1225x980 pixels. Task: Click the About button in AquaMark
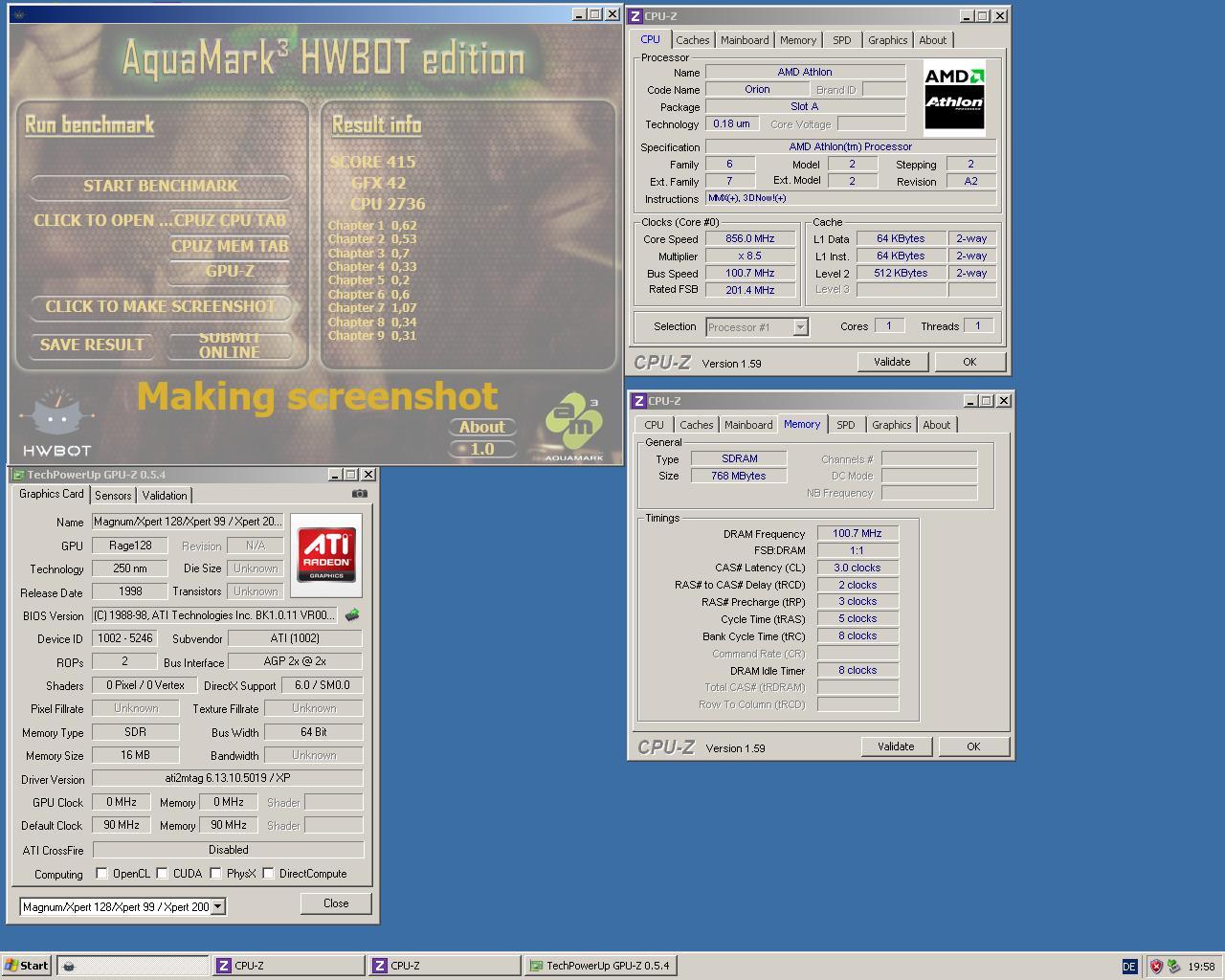pyautogui.click(x=481, y=427)
